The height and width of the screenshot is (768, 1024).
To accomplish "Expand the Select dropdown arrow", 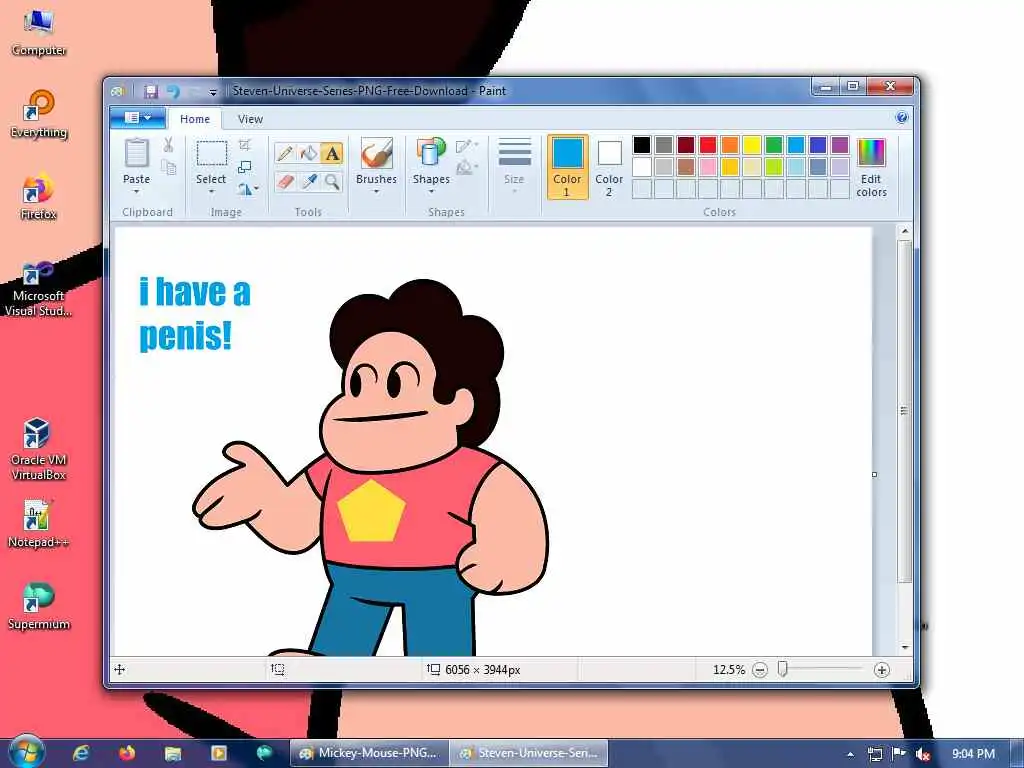I will tap(212, 192).
